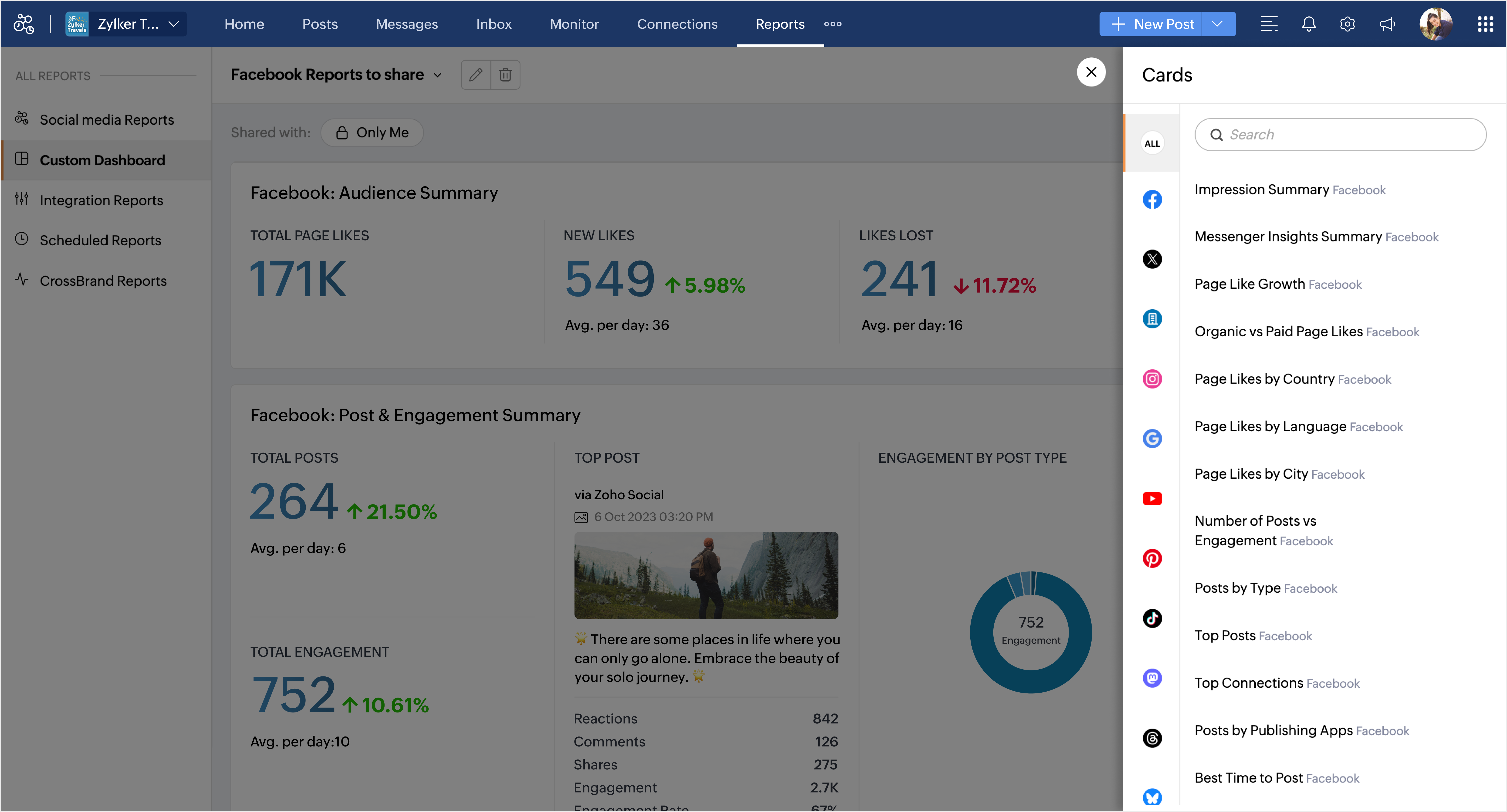Filter cards by the YouTube icon
This screenshot has height=812, width=1507.
pyautogui.click(x=1152, y=498)
